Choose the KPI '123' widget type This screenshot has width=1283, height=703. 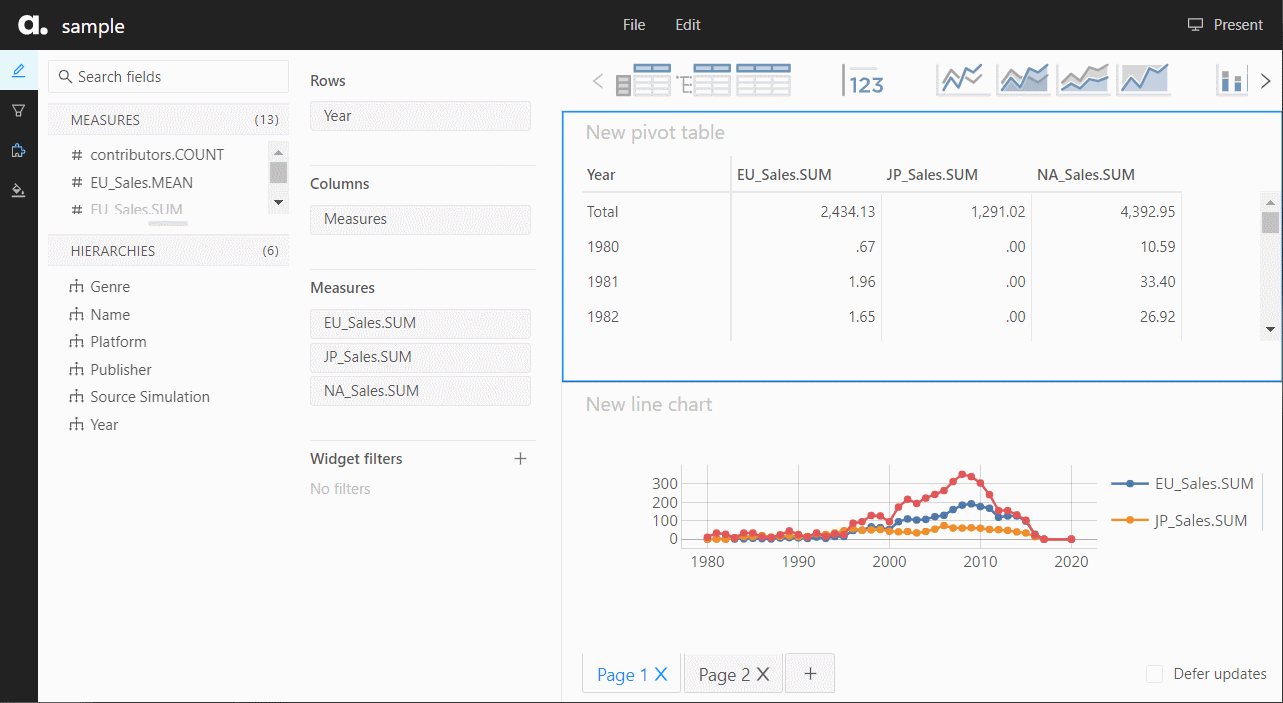864,80
